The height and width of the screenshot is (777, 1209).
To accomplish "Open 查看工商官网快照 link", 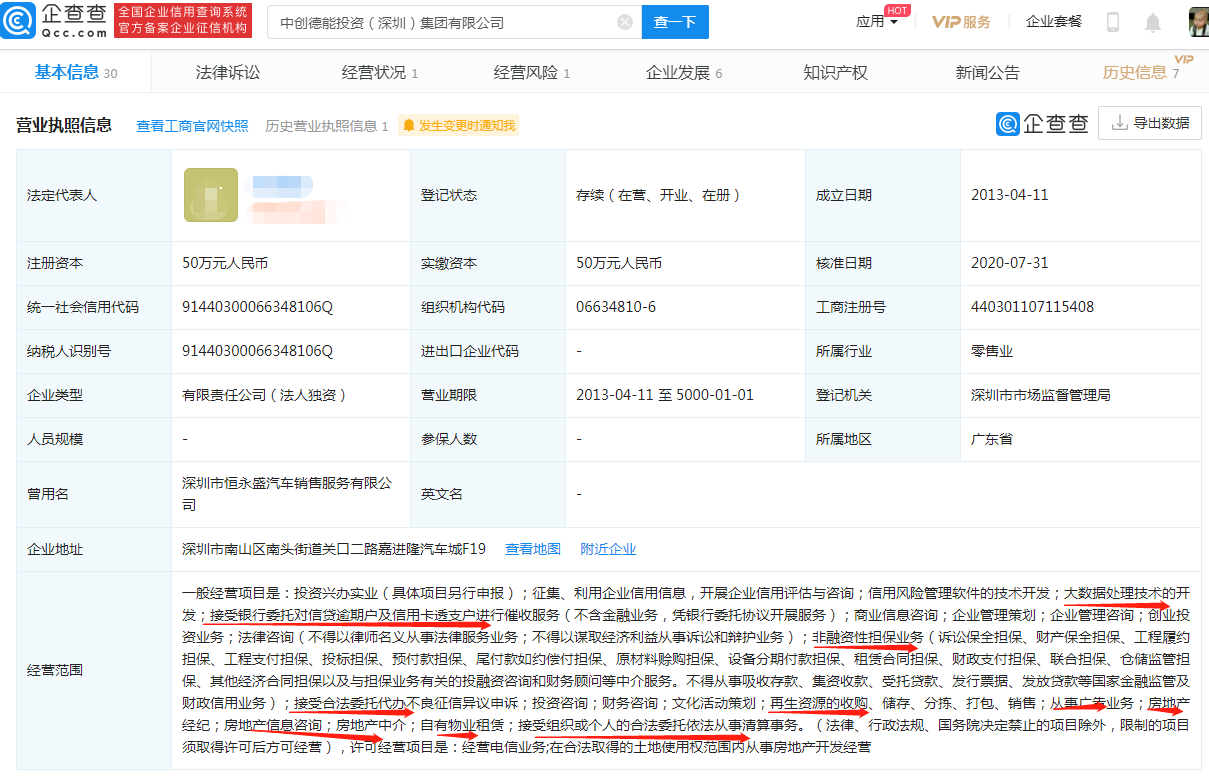I will (x=192, y=126).
